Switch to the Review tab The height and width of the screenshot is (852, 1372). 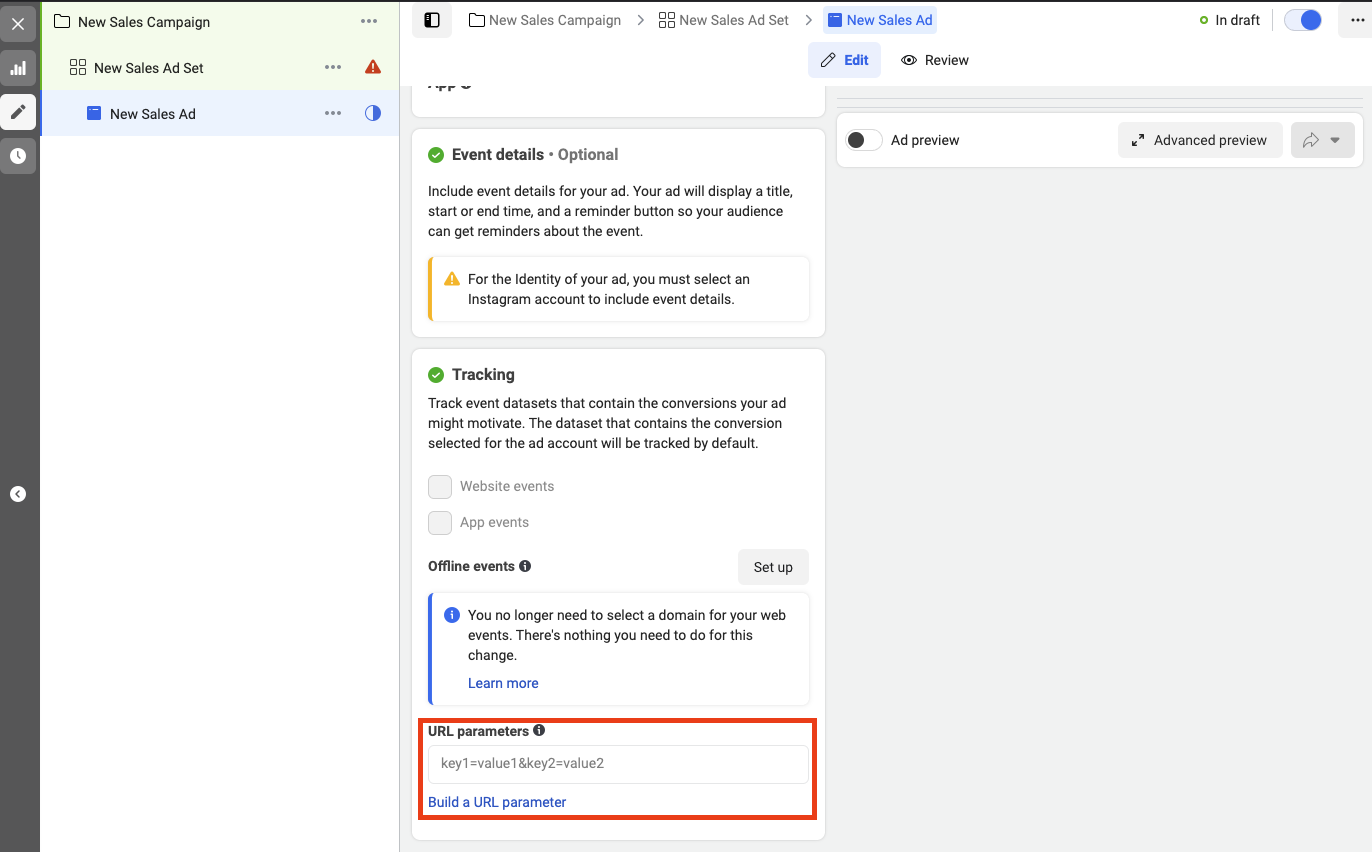pyautogui.click(x=935, y=60)
